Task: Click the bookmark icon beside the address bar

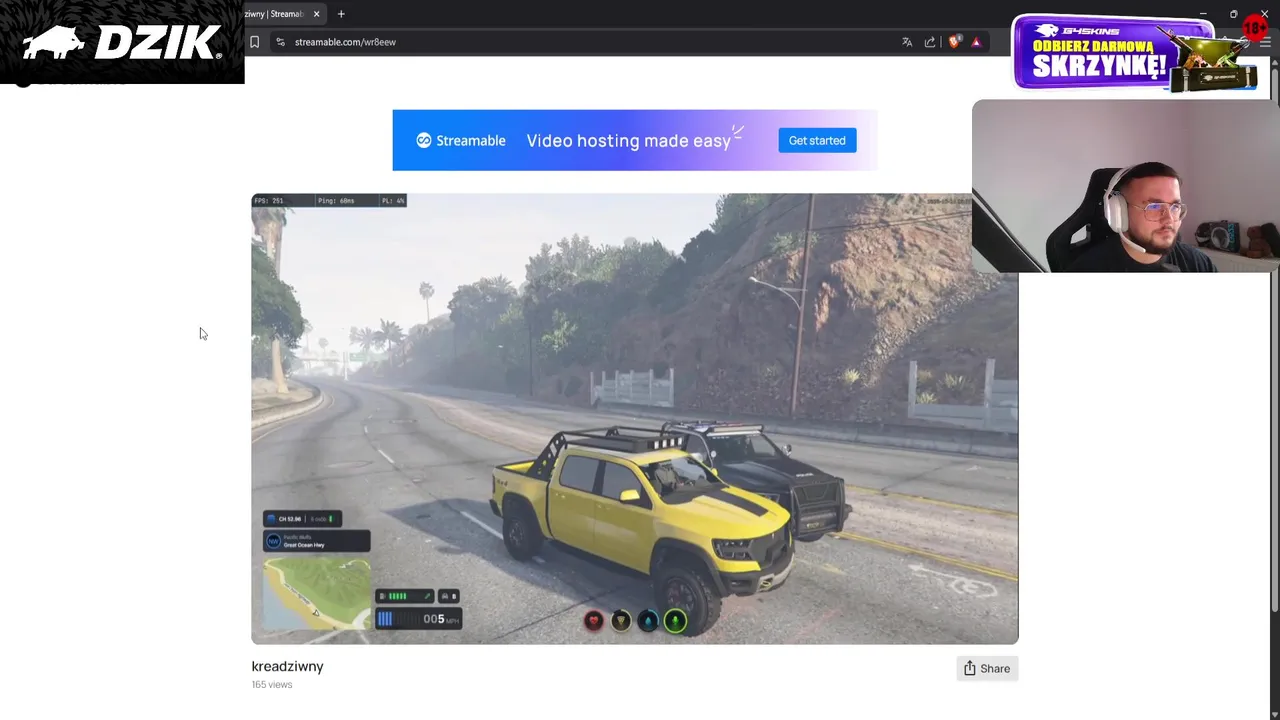Action: tap(254, 42)
